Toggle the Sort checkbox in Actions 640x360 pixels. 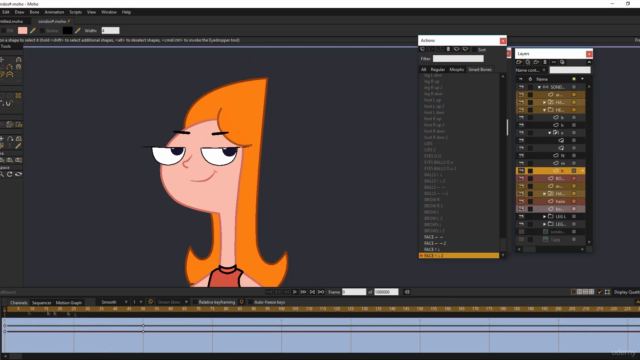click(474, 49)
